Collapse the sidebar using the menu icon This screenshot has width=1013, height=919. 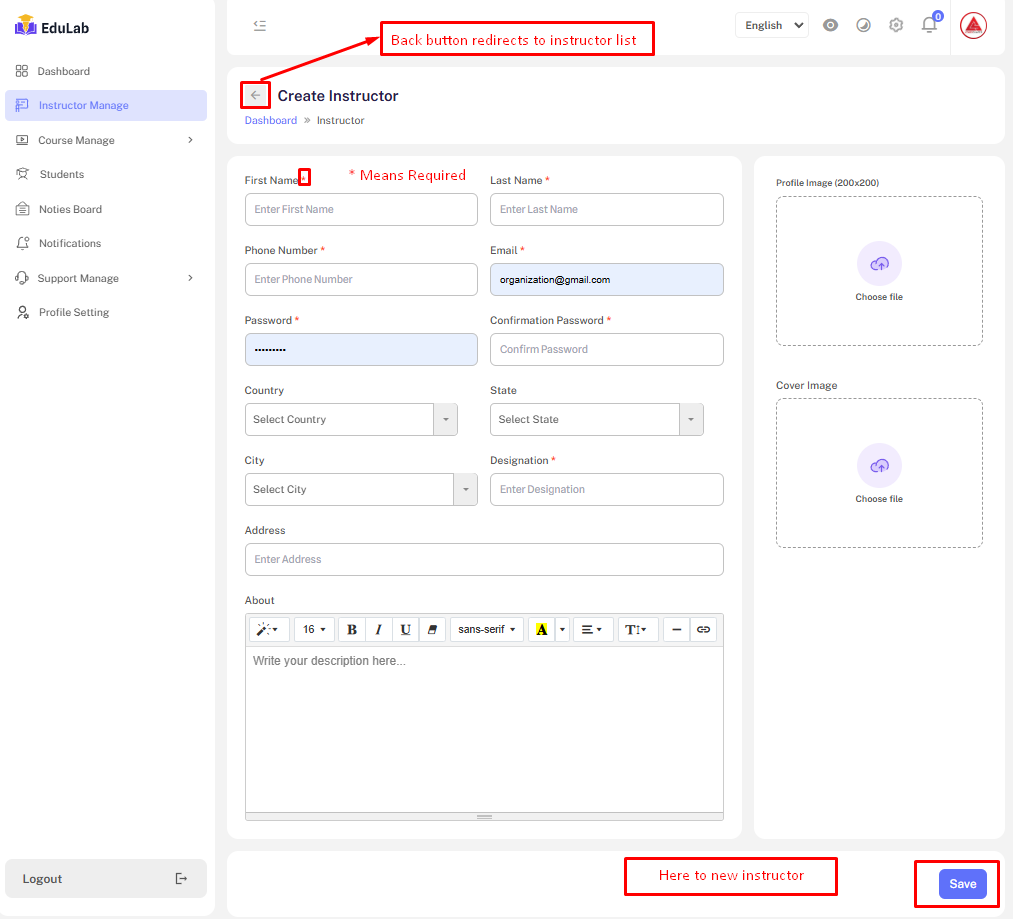(x=260, y=26)
